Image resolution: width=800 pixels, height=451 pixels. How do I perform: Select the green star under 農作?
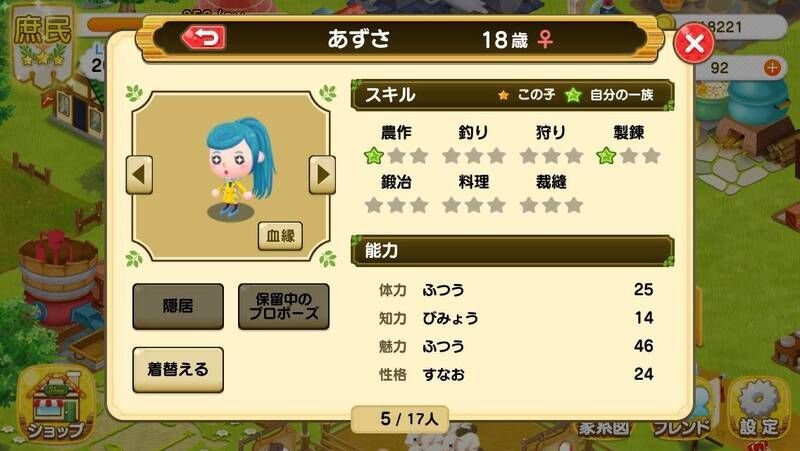(373, 156)
